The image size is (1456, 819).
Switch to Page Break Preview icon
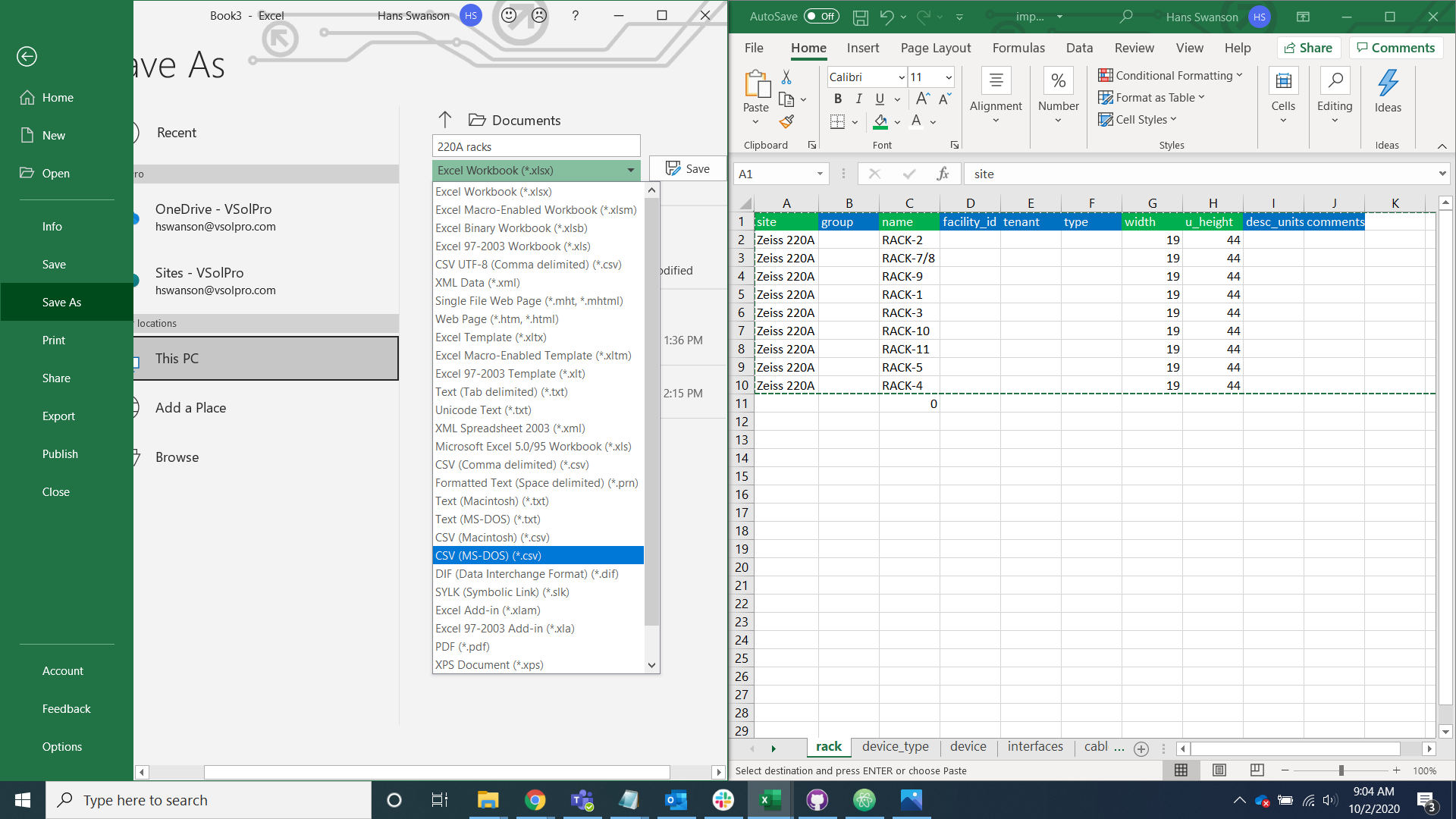[x=1257, y=770]
